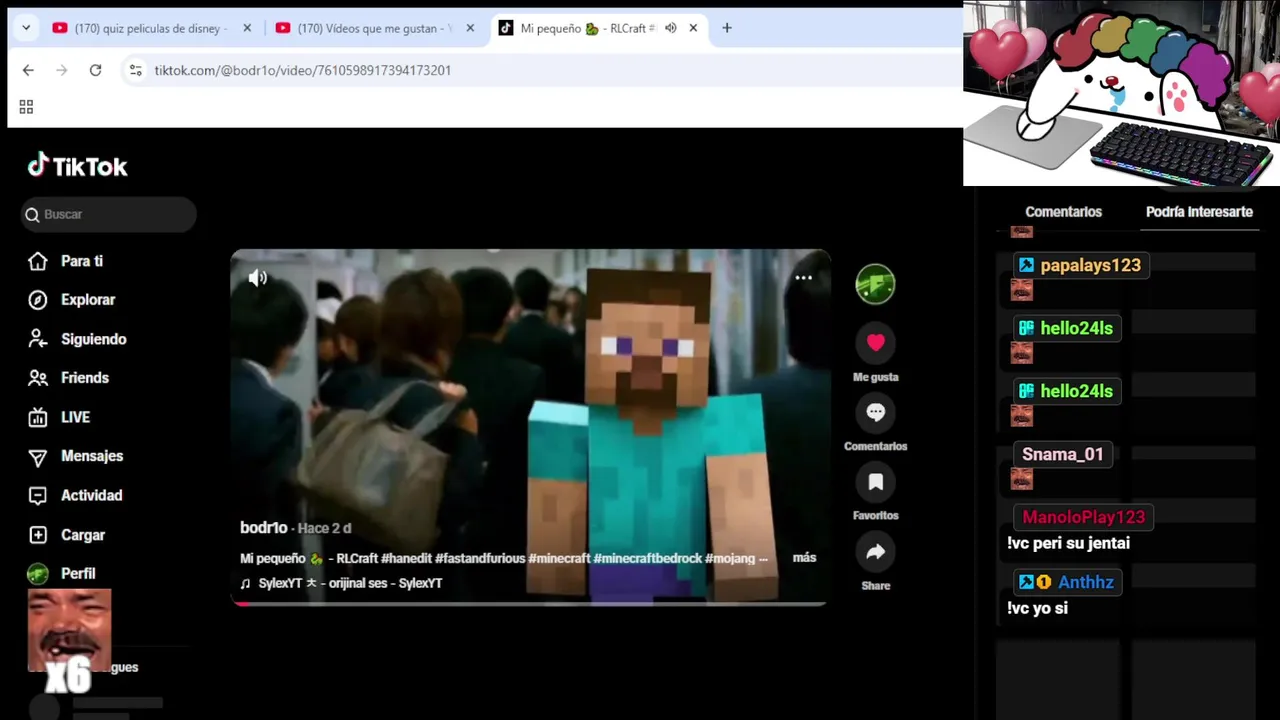This screenshot has width=1280, height=720.
Task: Click the rainbow bongo cat overlay
Action: click(x=1121, y=93)
